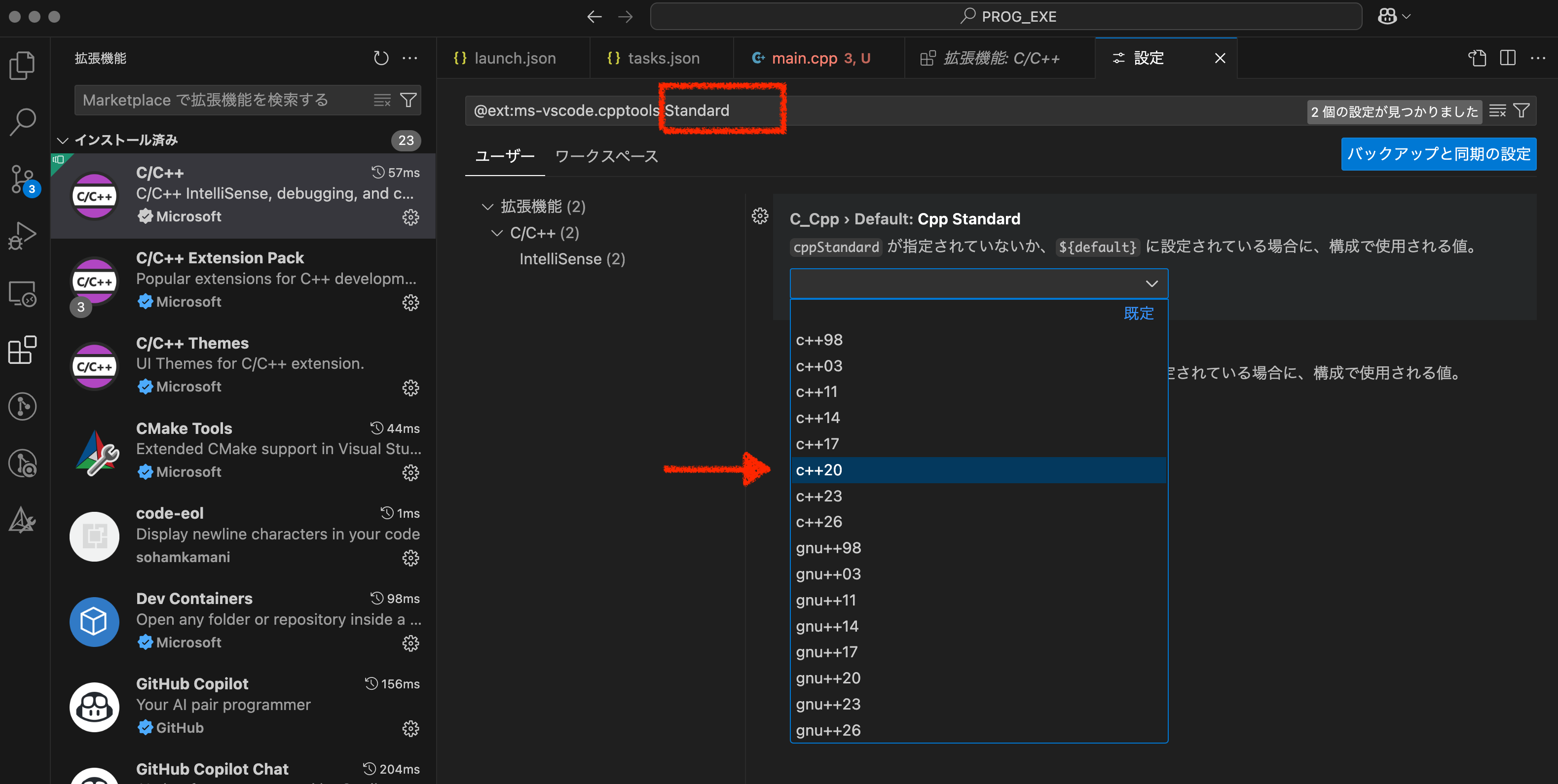Open manage gear for CMake Tools
The height and width of the screenshot is (784, 1558).
point(410,473)
